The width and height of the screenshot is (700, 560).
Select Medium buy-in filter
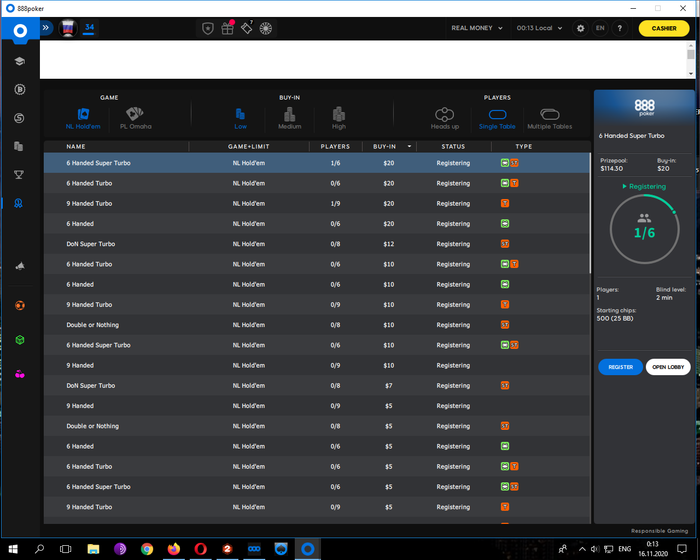pos(290,119)
